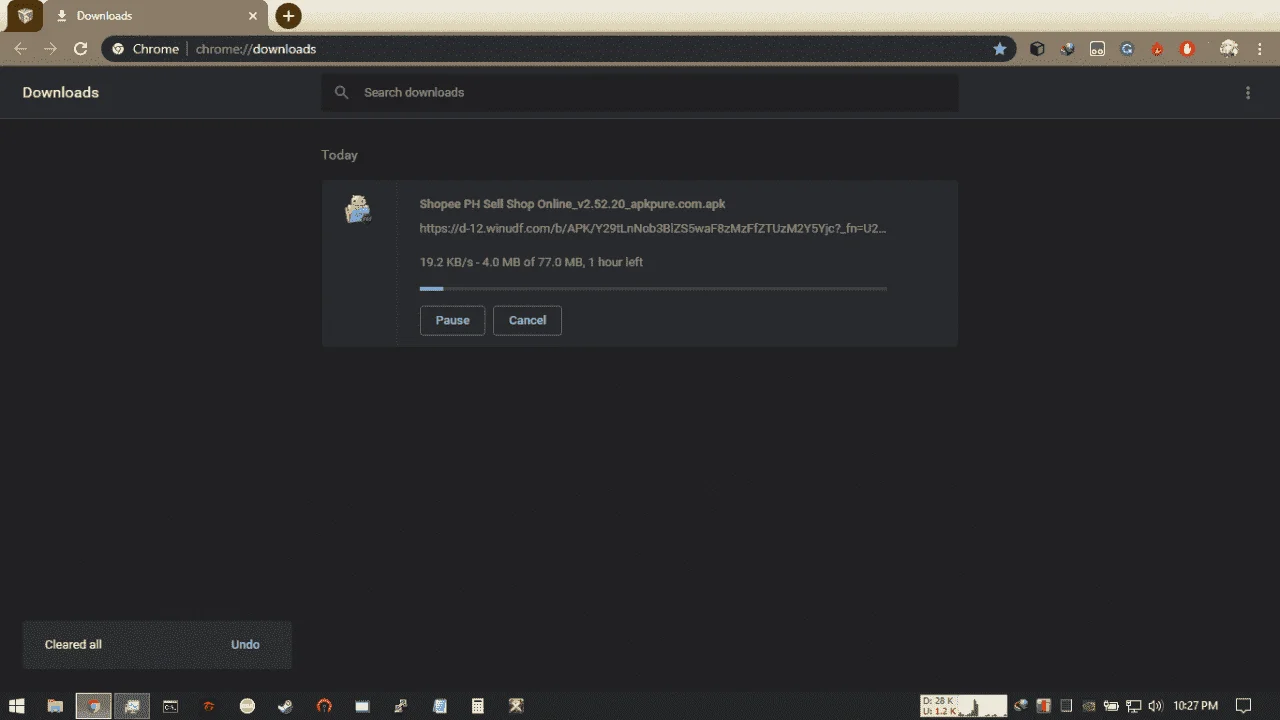
Task: Open the Command Prompt taskbar icon
Action: [x=171, y=706]
